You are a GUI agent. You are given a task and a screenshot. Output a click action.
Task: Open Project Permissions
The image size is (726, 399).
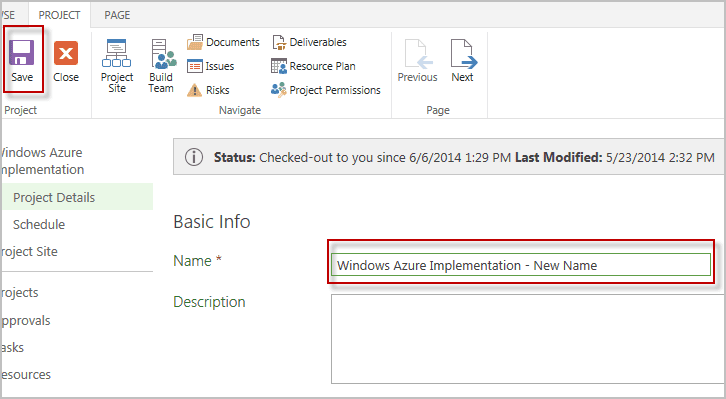click(325, 90)
